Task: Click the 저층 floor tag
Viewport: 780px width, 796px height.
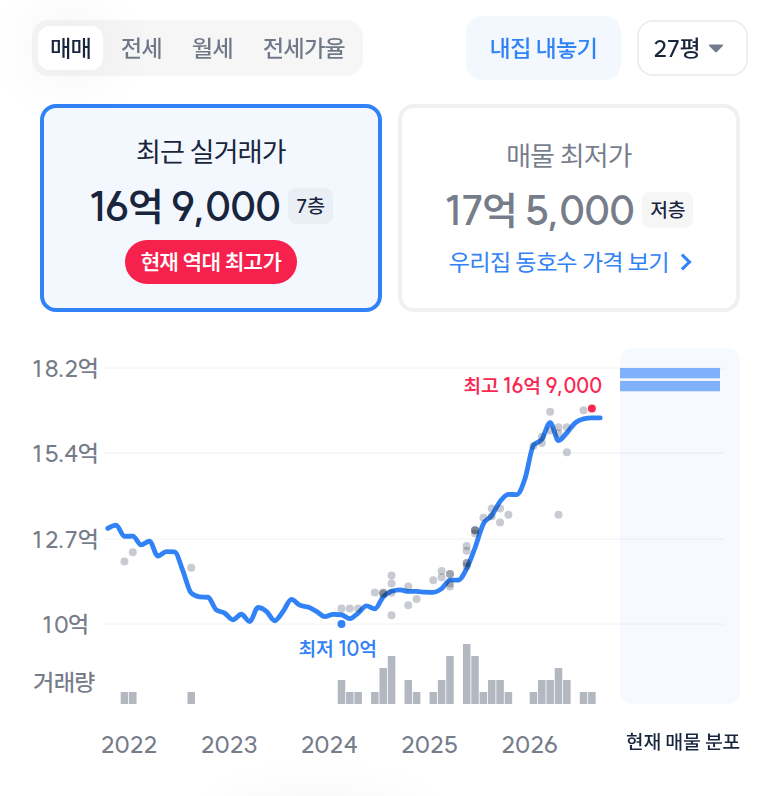Action: click(x=667, y=210)
